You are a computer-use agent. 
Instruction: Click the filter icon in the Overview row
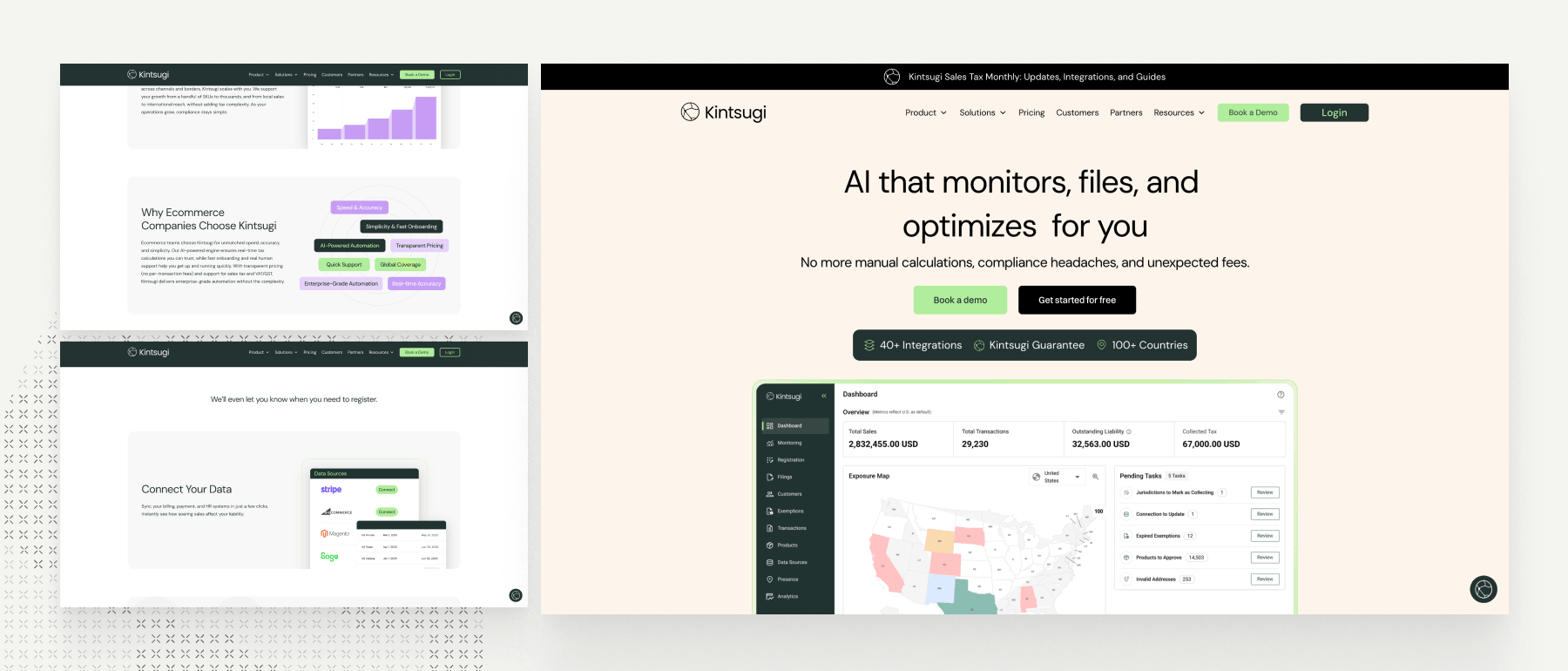[1281, 412]
